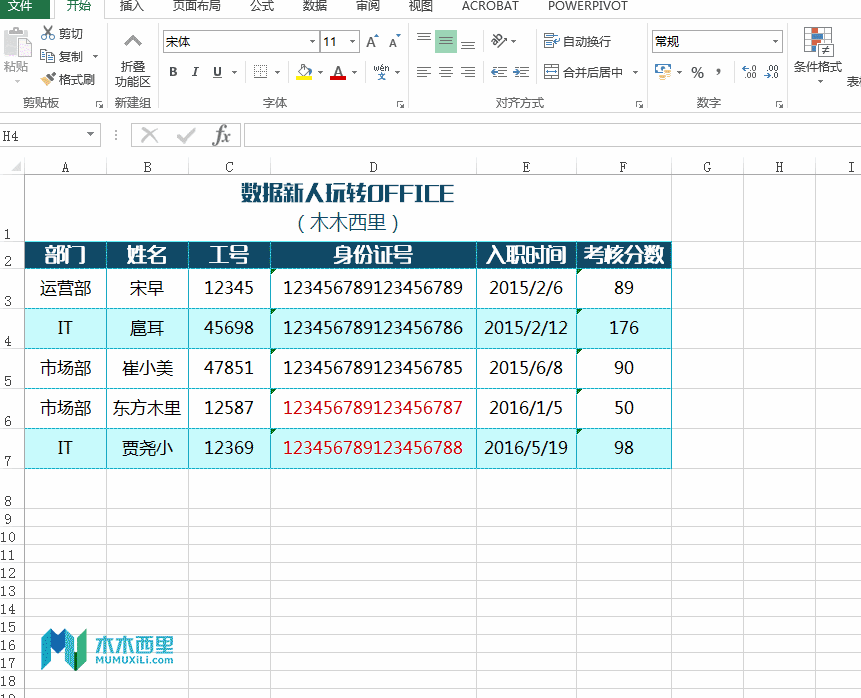This screenshot has width=861, height=698.
Task: Switch to the 审阅 Review tab
Action: click(367, 6)
